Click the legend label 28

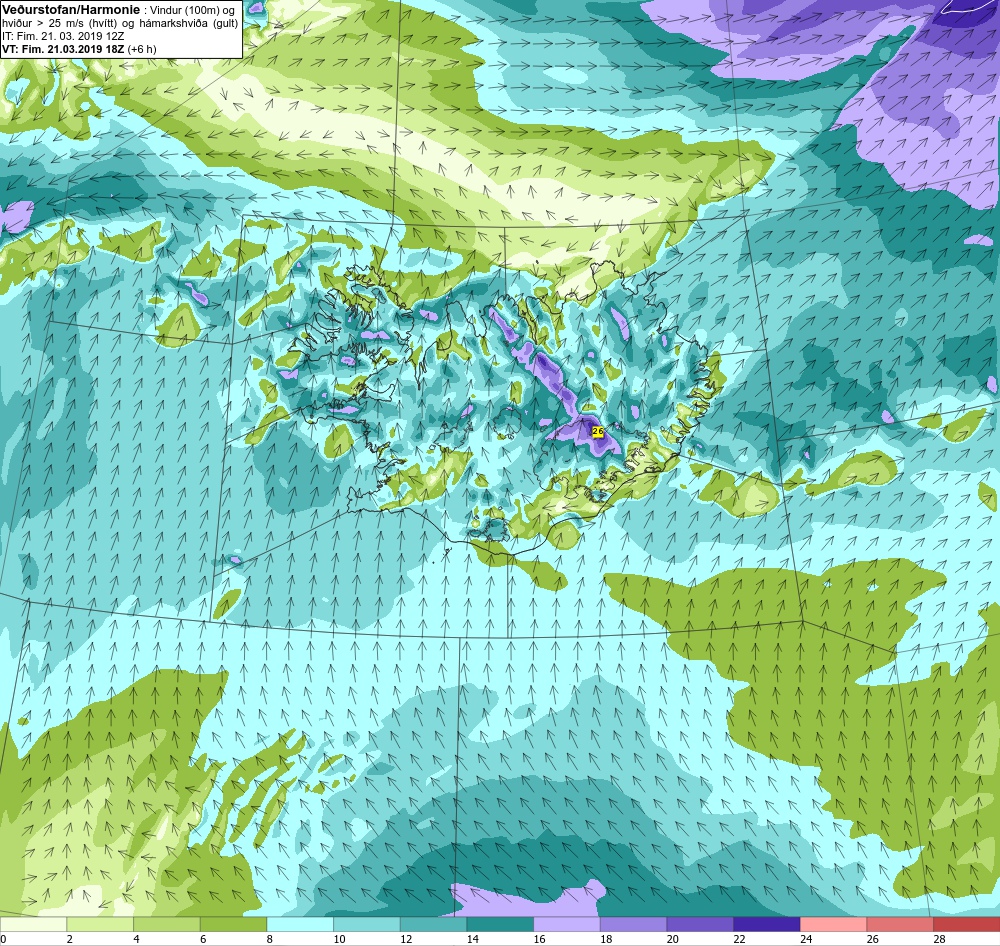pos(939,939)
